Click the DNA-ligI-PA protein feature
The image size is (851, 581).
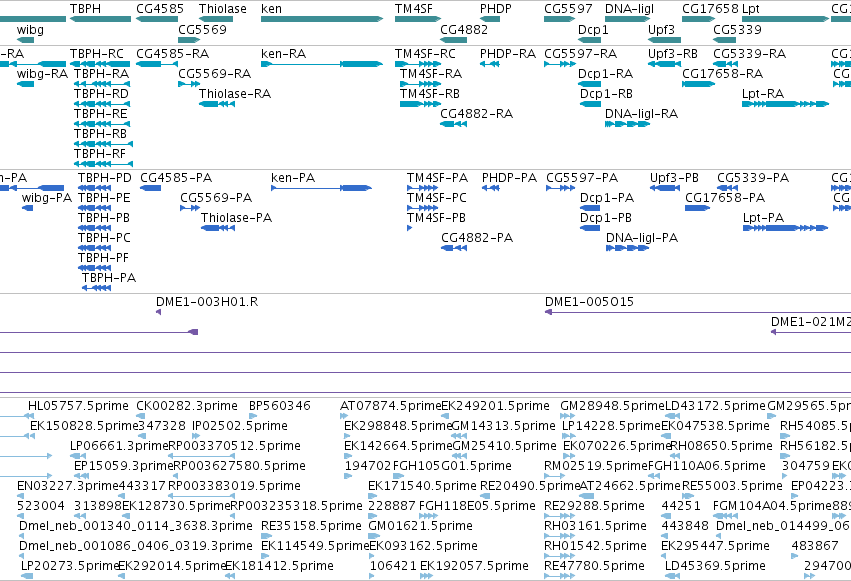[x=627, y=248]
